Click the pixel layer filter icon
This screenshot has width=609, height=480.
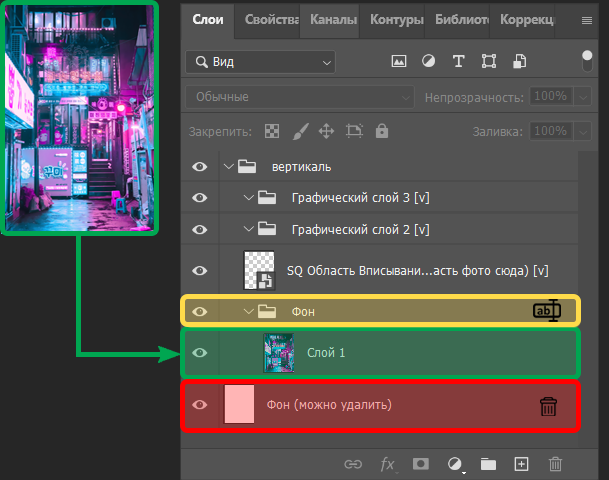[398, 62]
